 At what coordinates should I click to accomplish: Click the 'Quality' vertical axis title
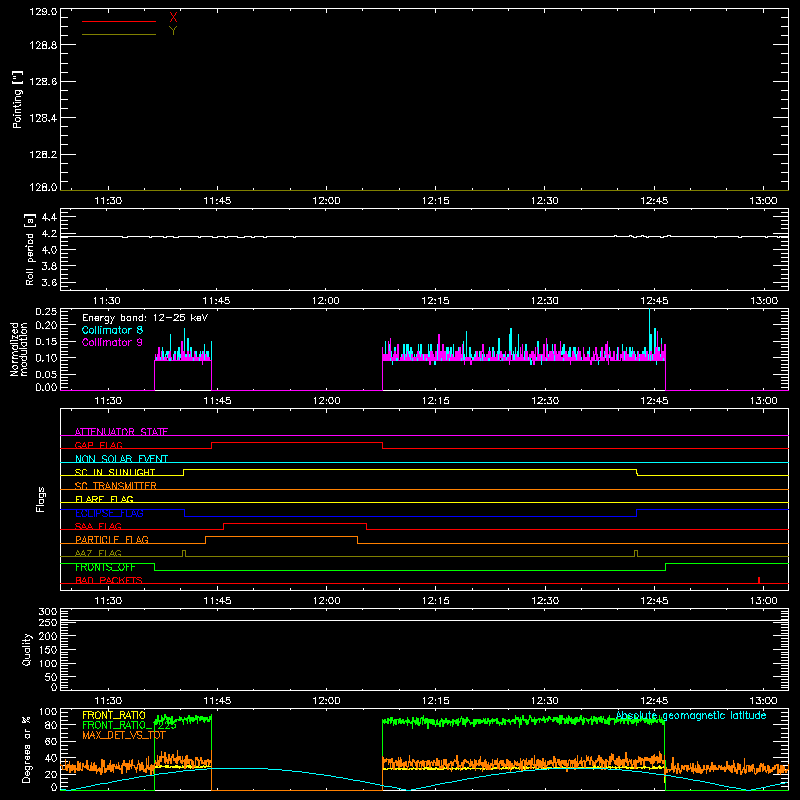coord(27,649)
